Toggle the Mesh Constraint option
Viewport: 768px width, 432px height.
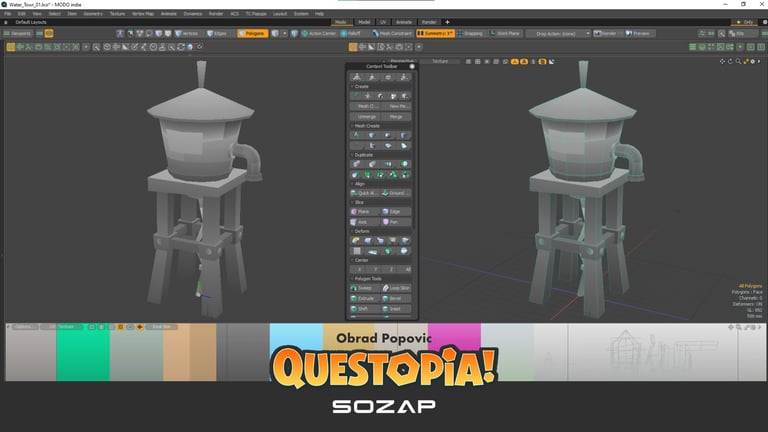point(392,33)
